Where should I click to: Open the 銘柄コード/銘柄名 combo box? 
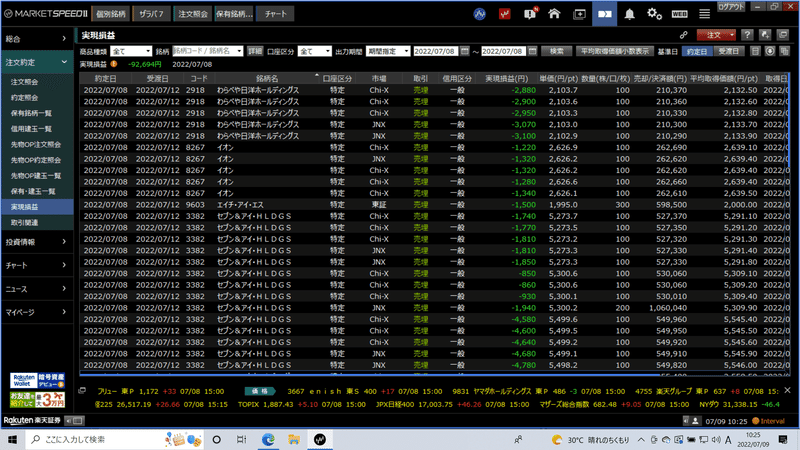pos(208,51)
